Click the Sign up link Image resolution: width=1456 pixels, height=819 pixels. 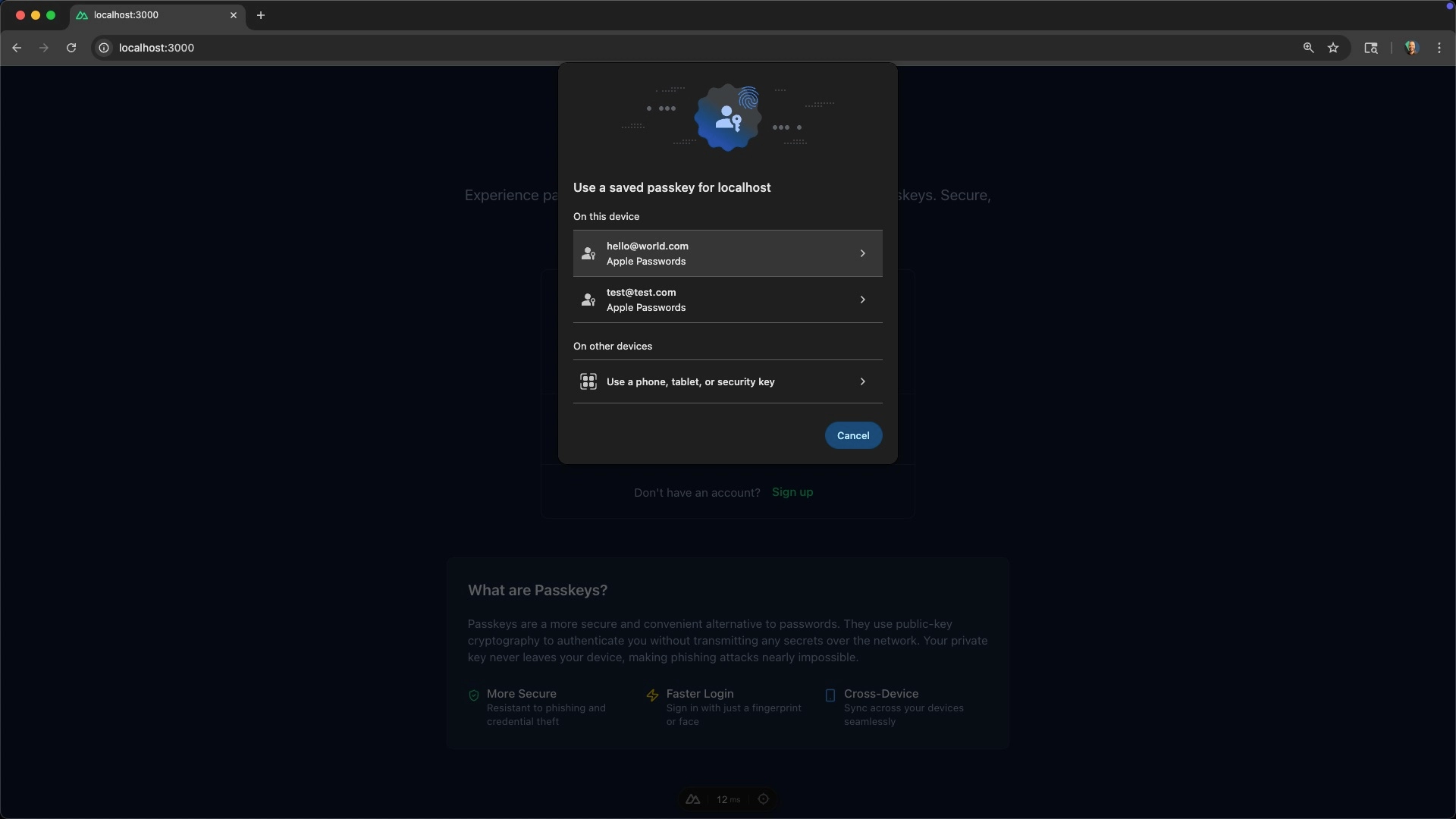tap(792, 492)
